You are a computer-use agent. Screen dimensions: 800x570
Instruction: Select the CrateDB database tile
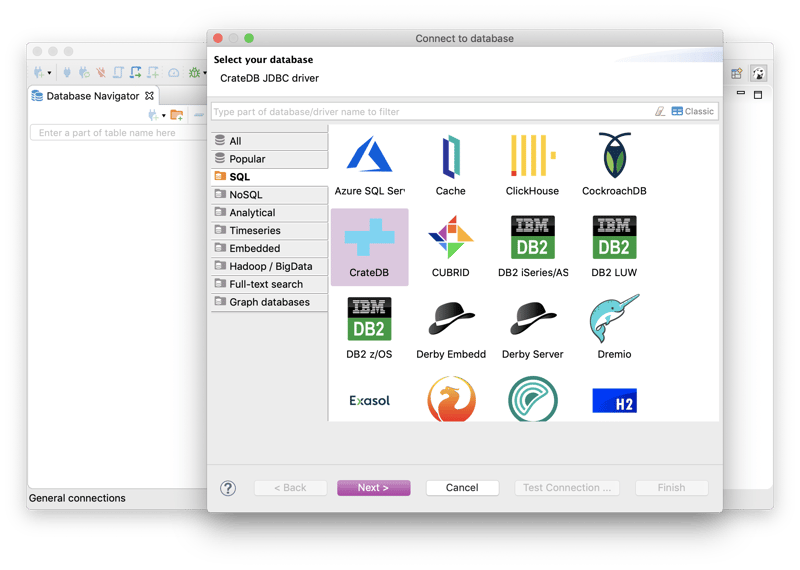click(369, 247)
